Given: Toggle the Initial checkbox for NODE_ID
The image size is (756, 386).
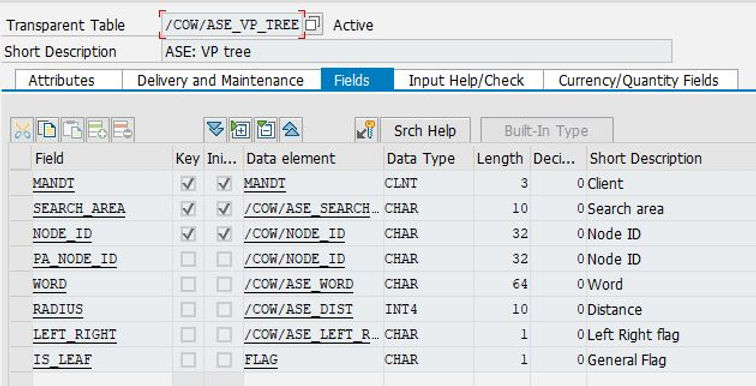Looking at the screenshot, I should (224, 234).
